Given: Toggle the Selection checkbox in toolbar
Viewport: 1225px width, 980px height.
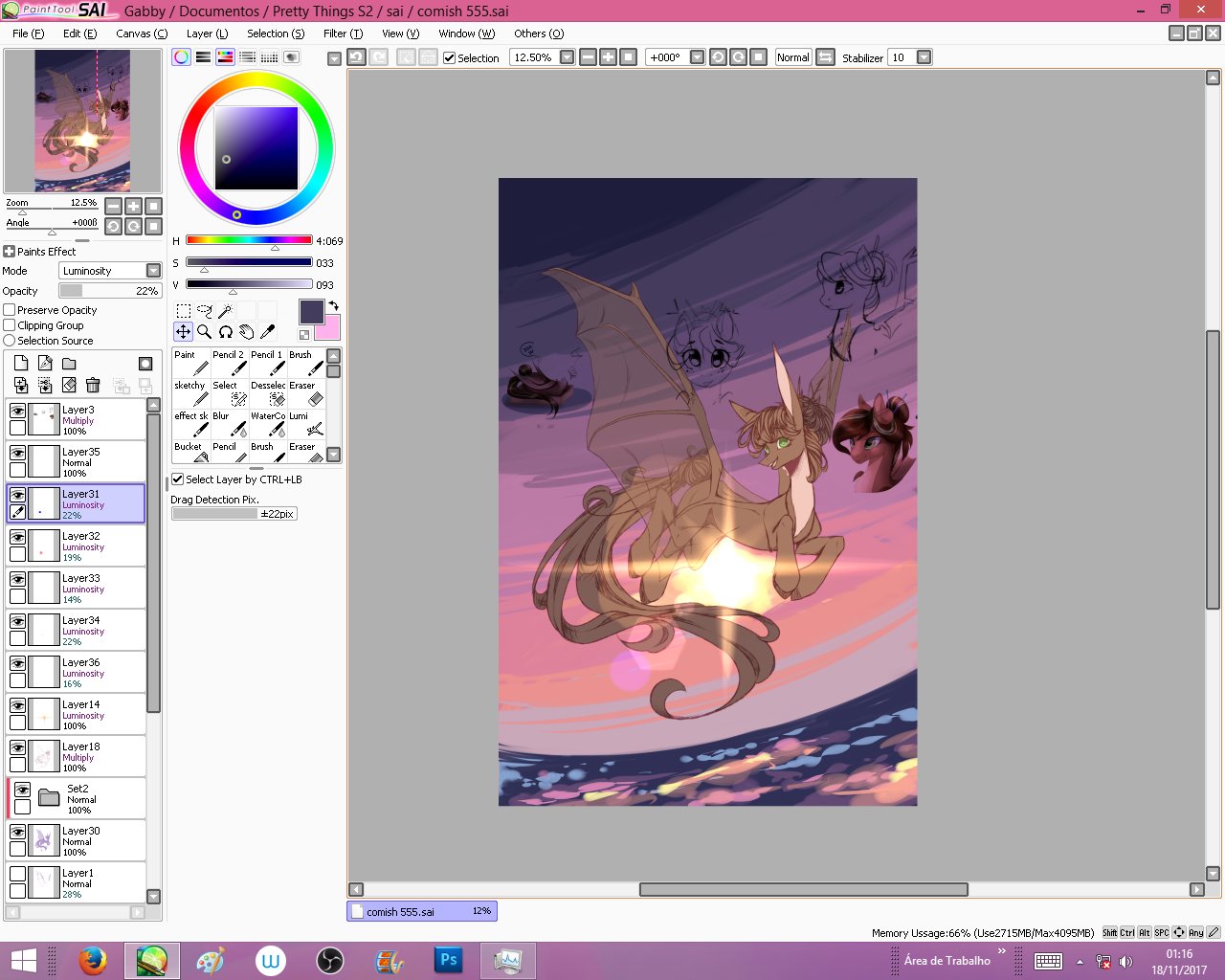Looking at the screenshot, I should point(449,57).
